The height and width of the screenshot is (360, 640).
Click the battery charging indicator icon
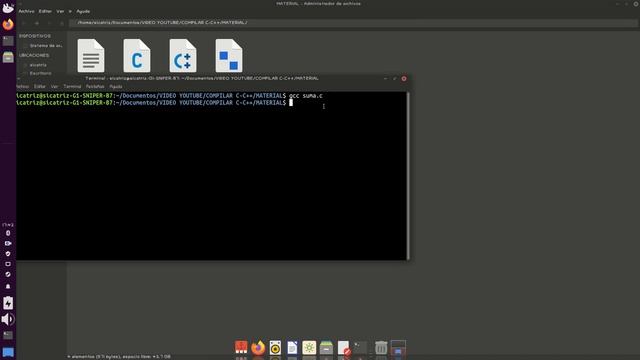[x=8, y=303]
